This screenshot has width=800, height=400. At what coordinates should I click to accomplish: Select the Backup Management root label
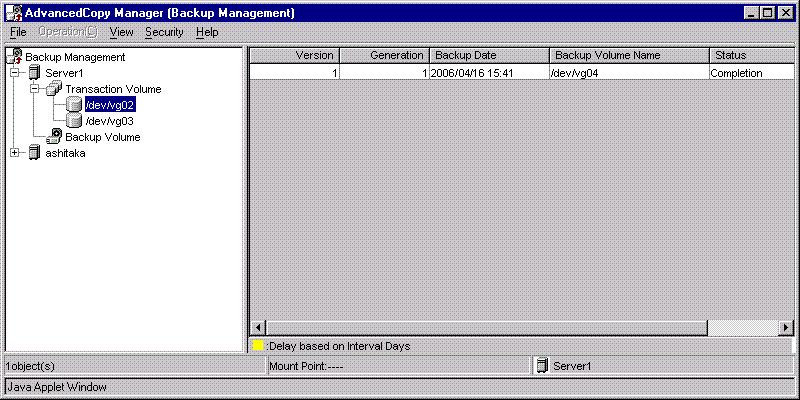(75, 57)
